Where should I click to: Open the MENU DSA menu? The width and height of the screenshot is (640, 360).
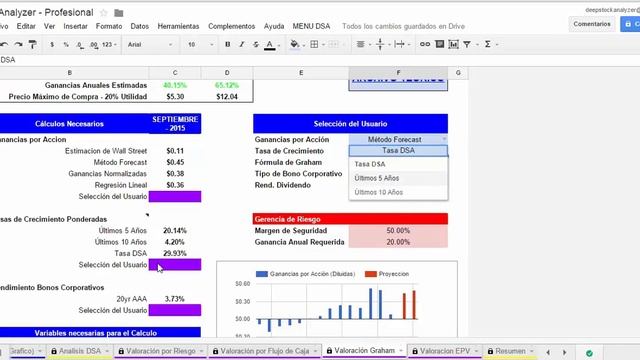point(311,26)
